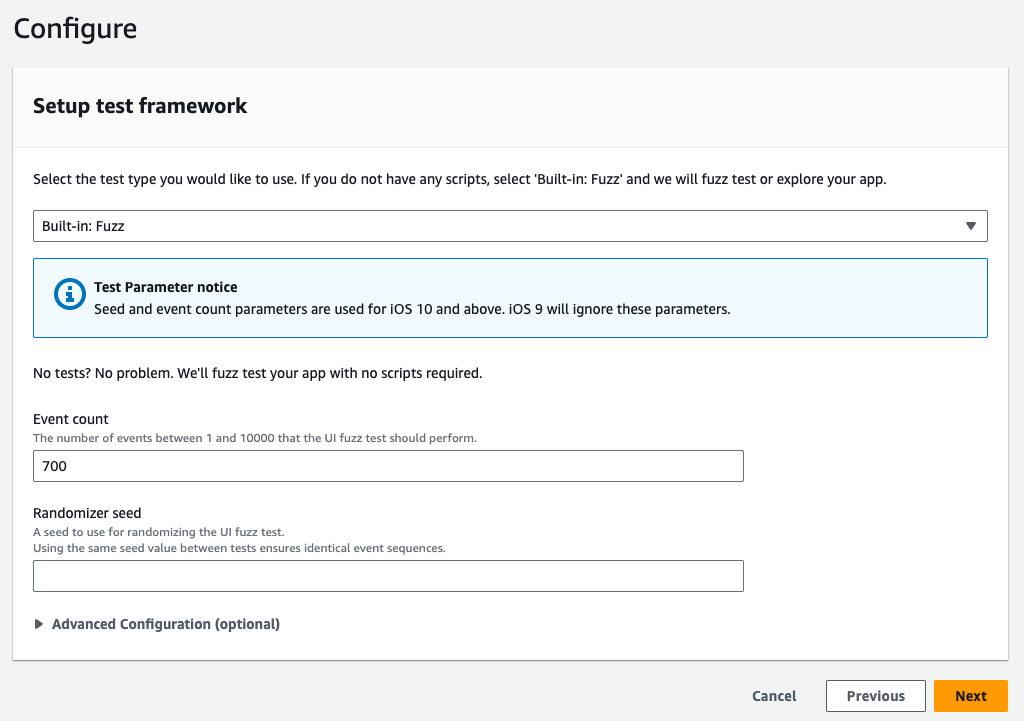
Task: Click the 'Advanced Configuration (optional)' label
Action: (x=166, y=624)
